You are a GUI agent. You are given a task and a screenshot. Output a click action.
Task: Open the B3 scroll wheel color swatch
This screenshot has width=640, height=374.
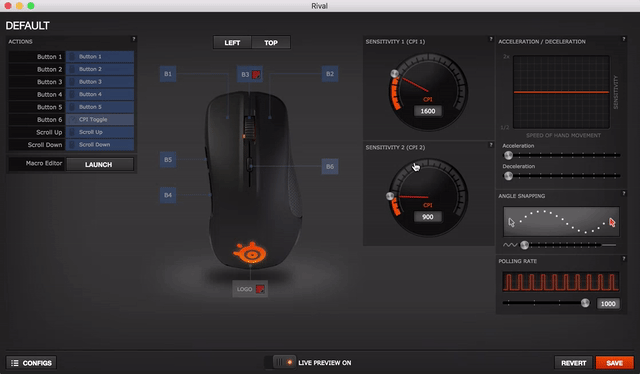(256, 74)
